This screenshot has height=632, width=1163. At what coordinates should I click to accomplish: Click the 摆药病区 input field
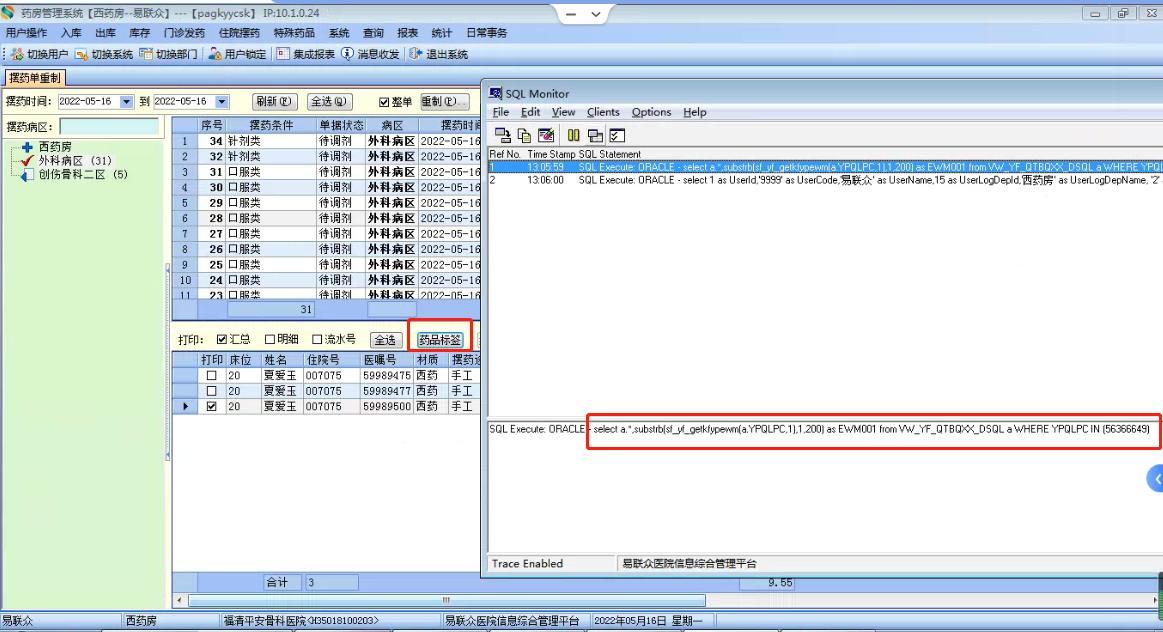[x=109, y=127]
